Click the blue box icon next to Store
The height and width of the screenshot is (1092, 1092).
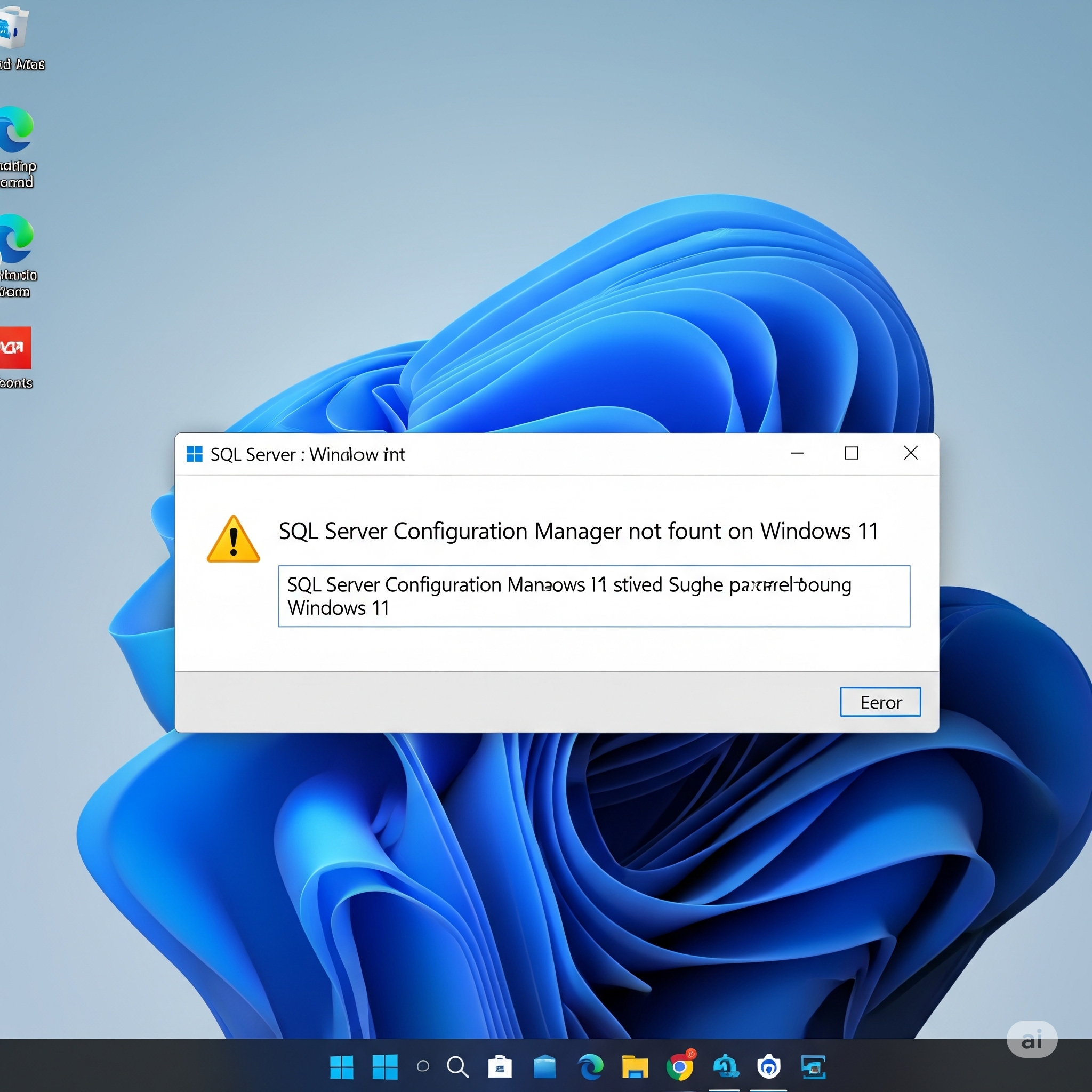coord(545,1066)
